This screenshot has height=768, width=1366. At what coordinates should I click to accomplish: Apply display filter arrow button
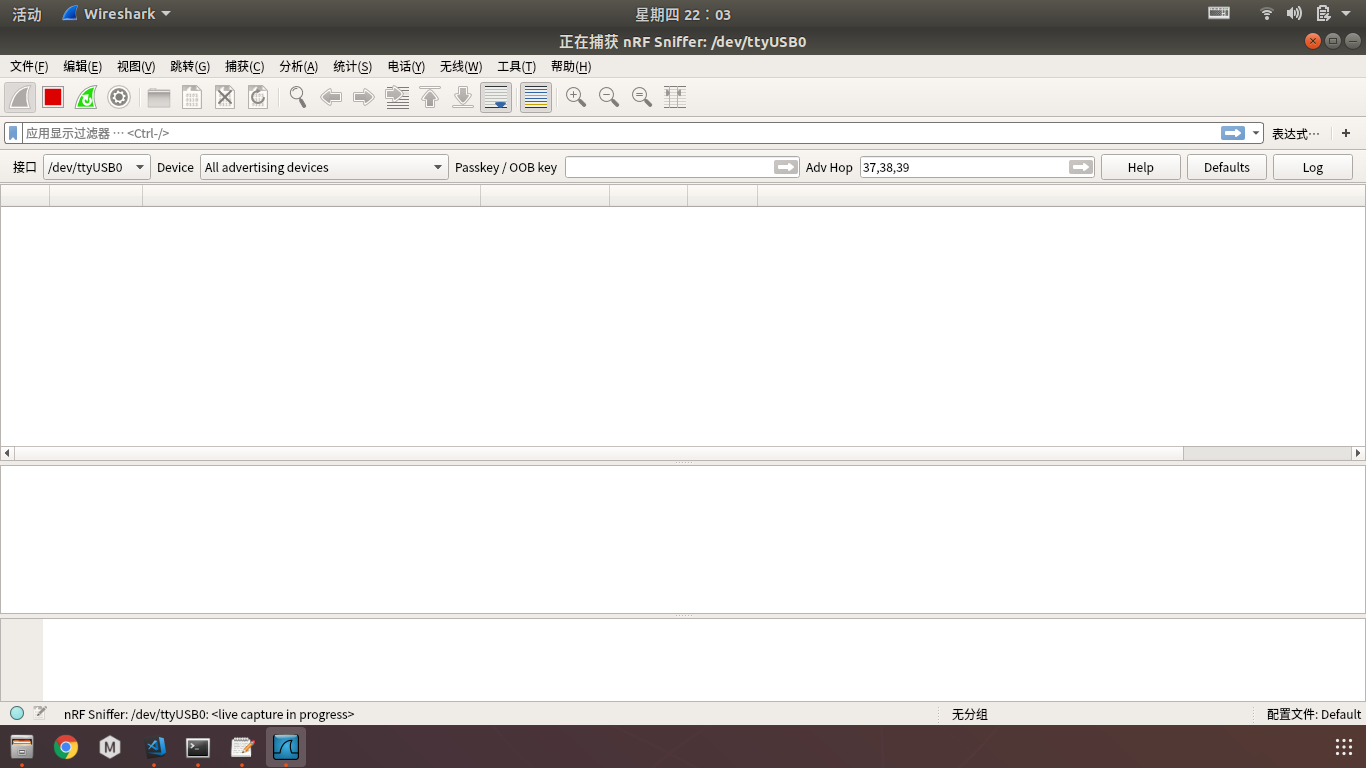click(x=1233, y=133)
